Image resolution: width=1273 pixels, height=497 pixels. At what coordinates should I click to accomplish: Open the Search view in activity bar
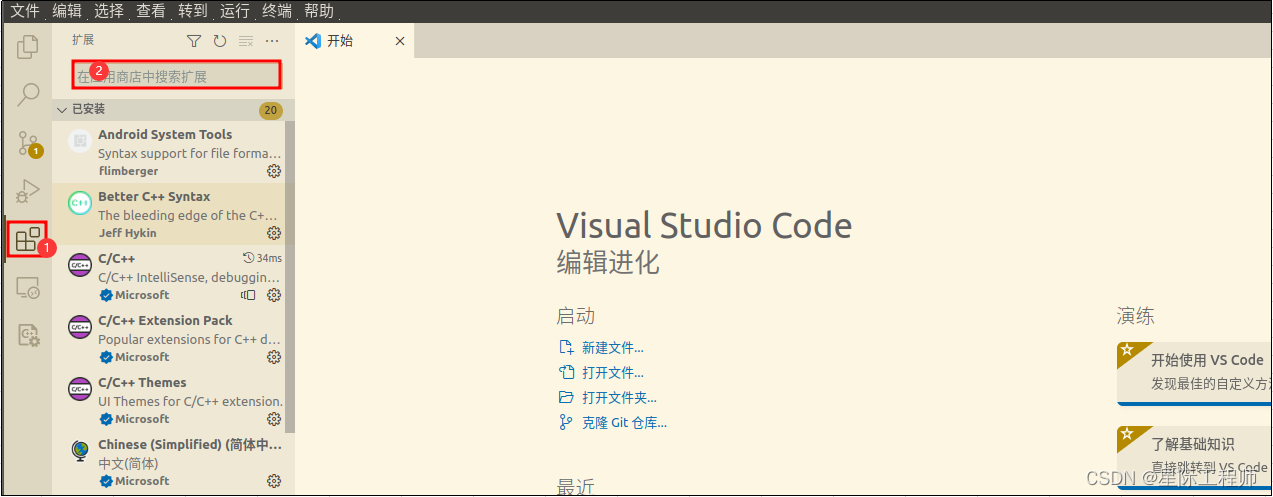28,95
